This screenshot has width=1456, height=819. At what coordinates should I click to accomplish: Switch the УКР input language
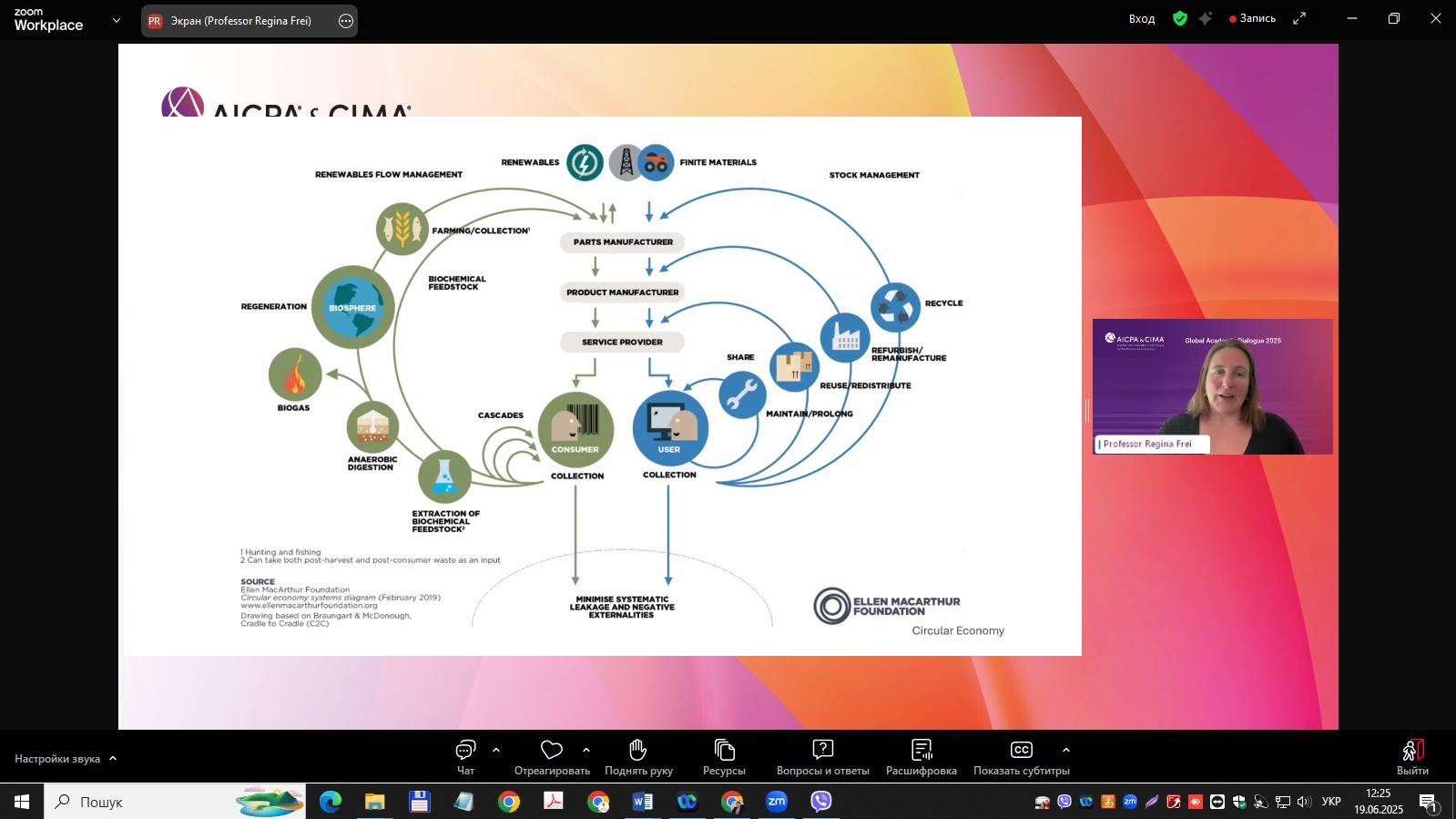pyautogui.click(x=1331, y=802)
